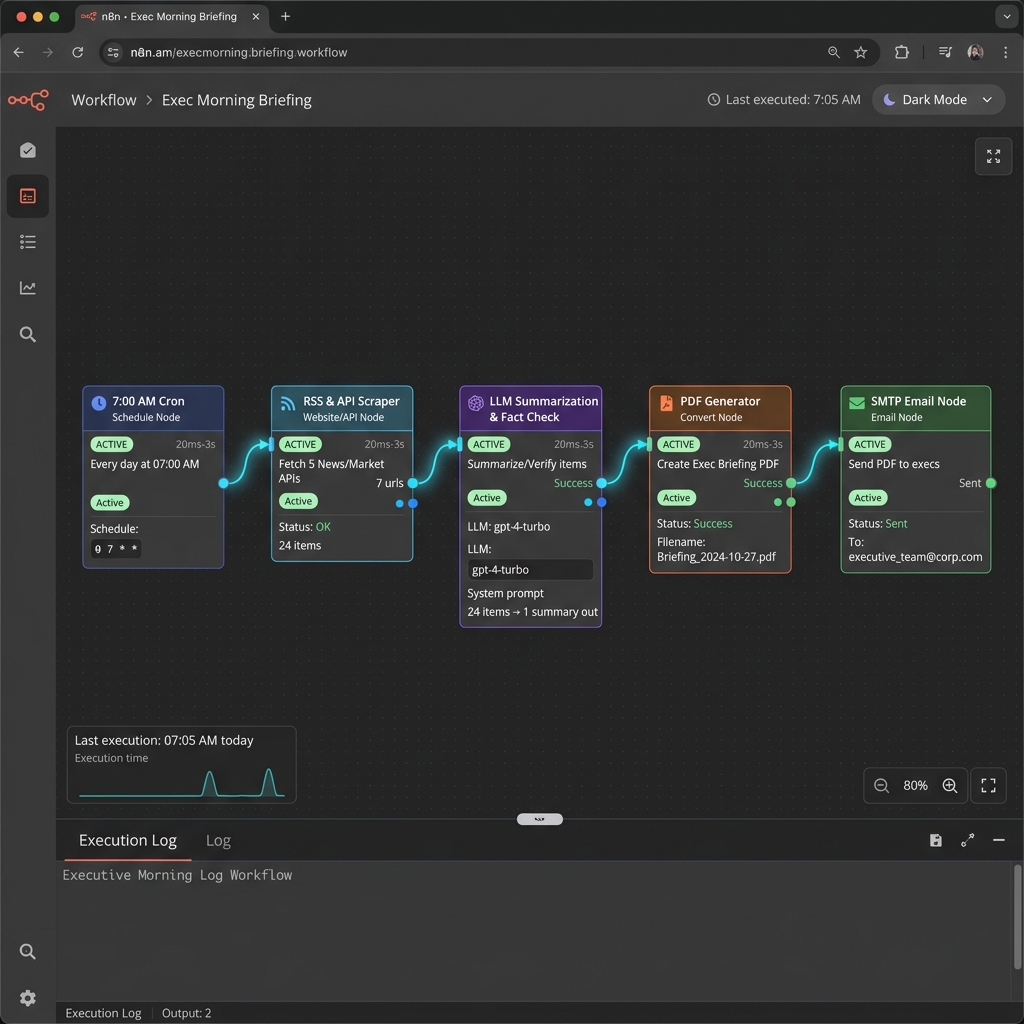Viewport: 1024px width, 1024px height.
Task: Toggle ACTIVE badge on PDF Generator node
Action: click(x=679, y=444)
